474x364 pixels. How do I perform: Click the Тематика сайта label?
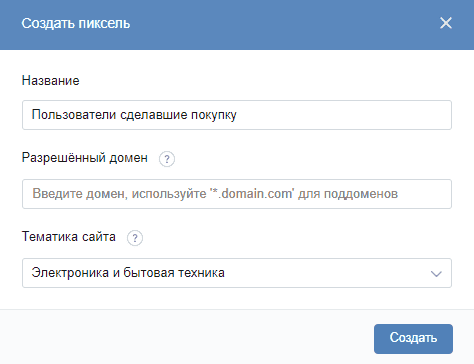click(69, 237)
